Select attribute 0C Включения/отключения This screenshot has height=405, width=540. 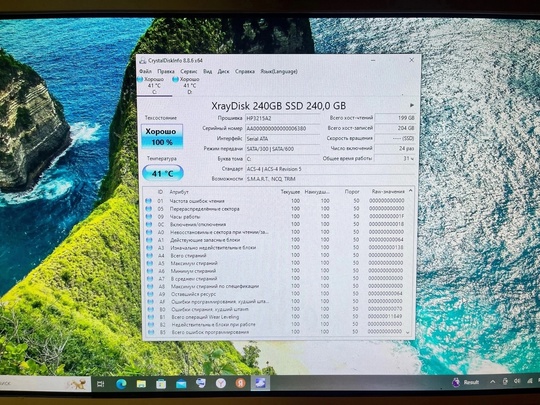(x=276, y=224)
